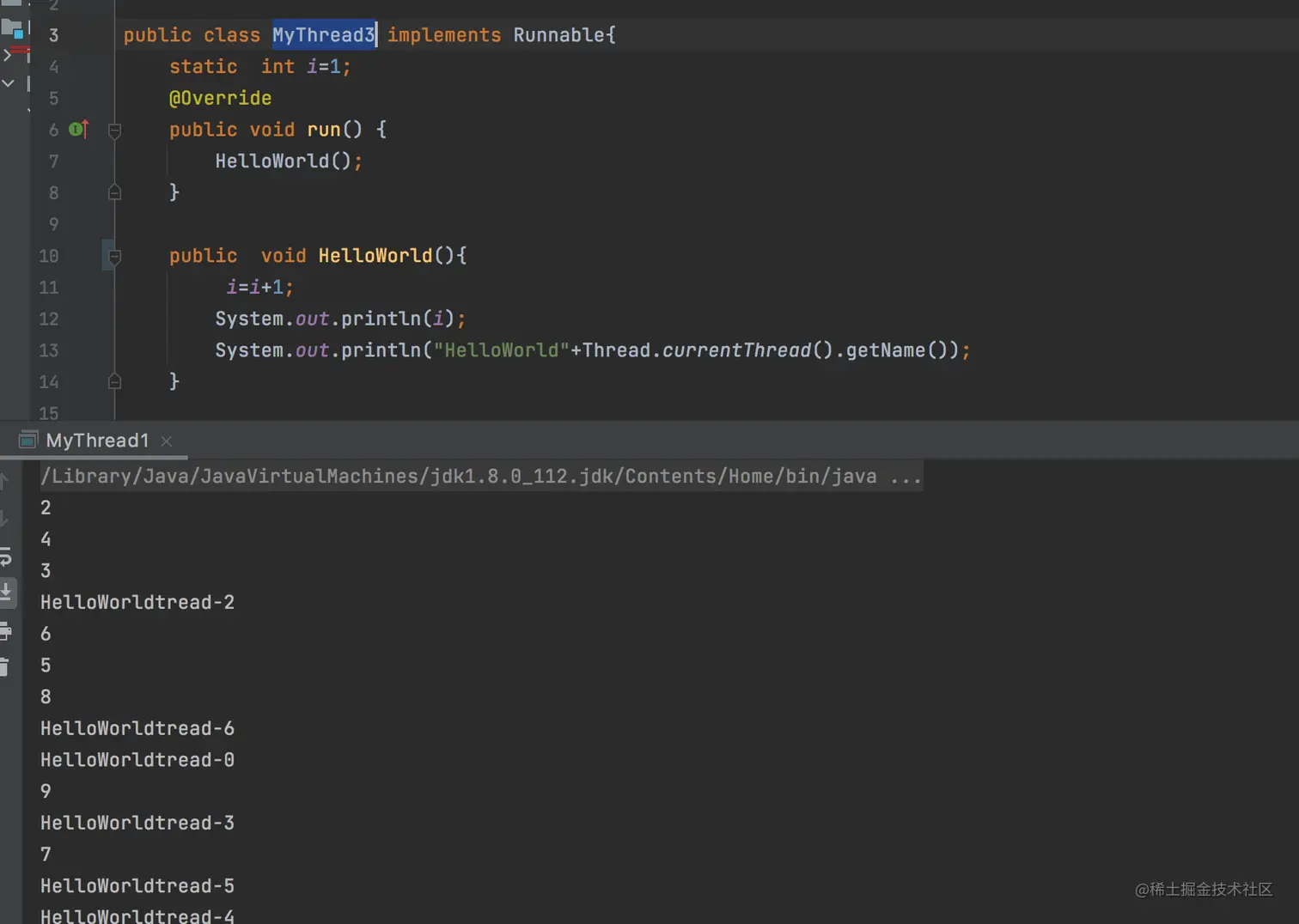Expand the right-pointing chevron in the left strip
1299x924 pixels.
[7, 55]
